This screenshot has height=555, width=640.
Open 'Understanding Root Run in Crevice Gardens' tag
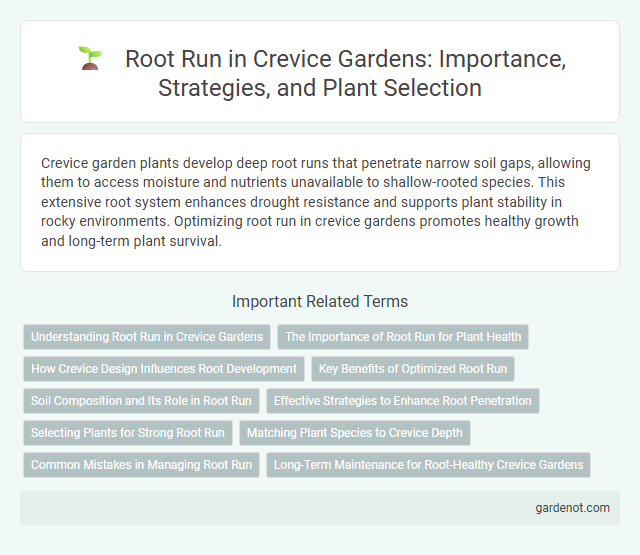[x=147, y=337]
